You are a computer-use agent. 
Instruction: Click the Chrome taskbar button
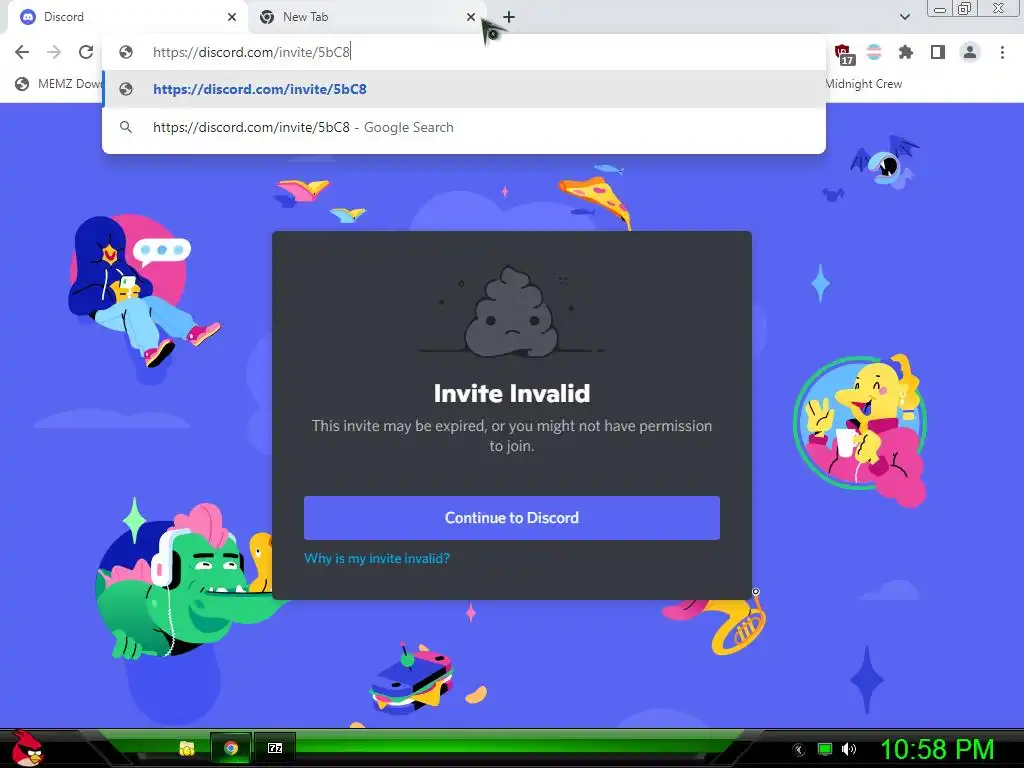[231, 748]
